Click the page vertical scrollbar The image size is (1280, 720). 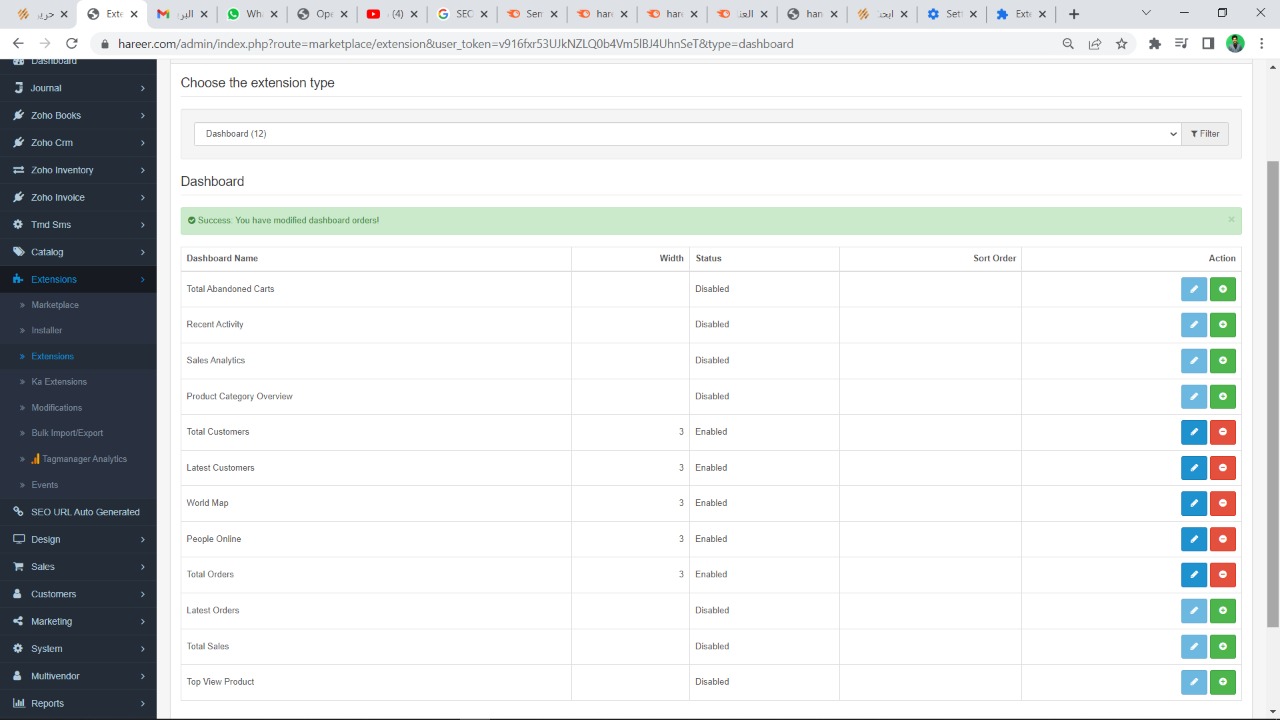[1273, 394]
